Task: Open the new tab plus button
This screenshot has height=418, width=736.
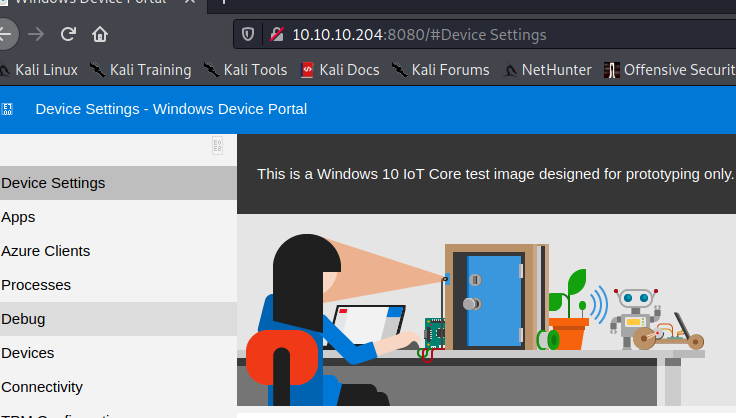Action: pos(225,3)
